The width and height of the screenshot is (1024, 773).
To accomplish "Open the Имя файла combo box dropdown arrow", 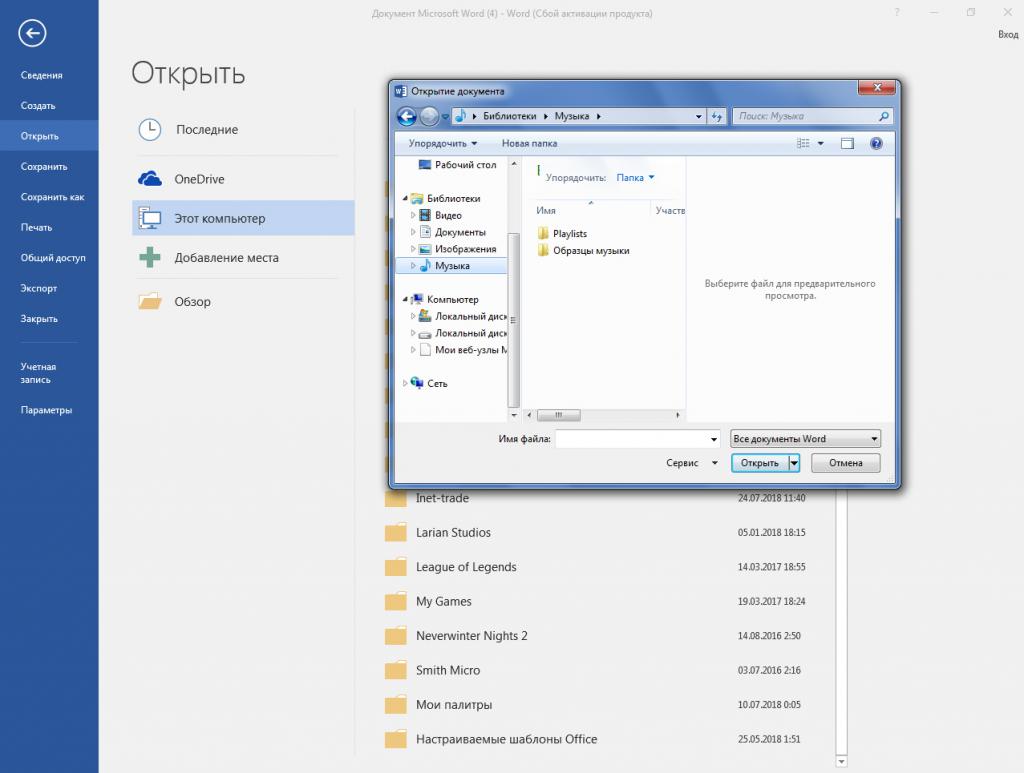I will click(714, 439).
